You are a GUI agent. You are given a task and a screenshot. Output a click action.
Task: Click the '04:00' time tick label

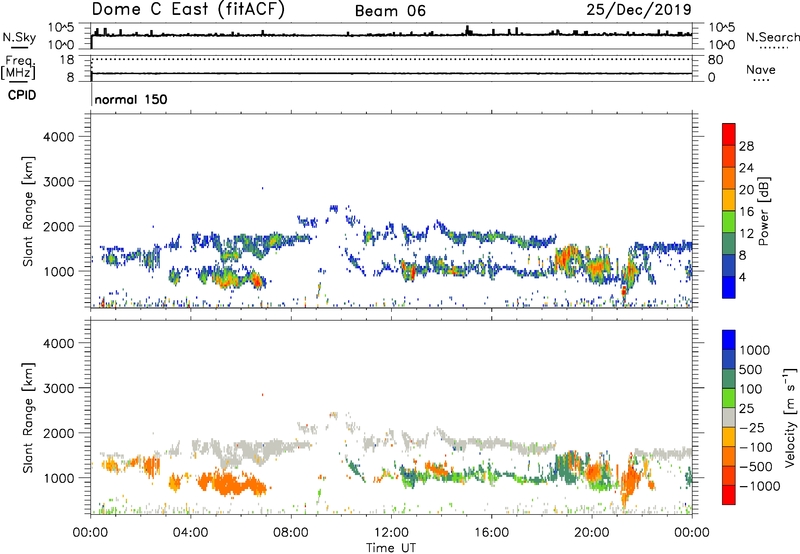(x=190, y=533)
